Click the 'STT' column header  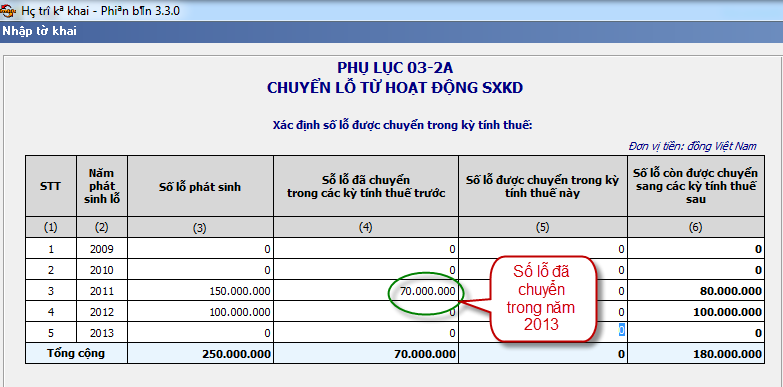(50, 186)
